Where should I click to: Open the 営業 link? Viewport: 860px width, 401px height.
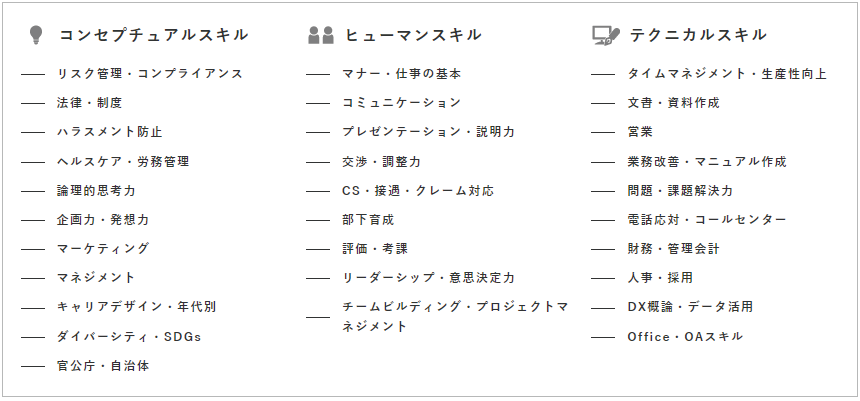[x=640, y=132]
